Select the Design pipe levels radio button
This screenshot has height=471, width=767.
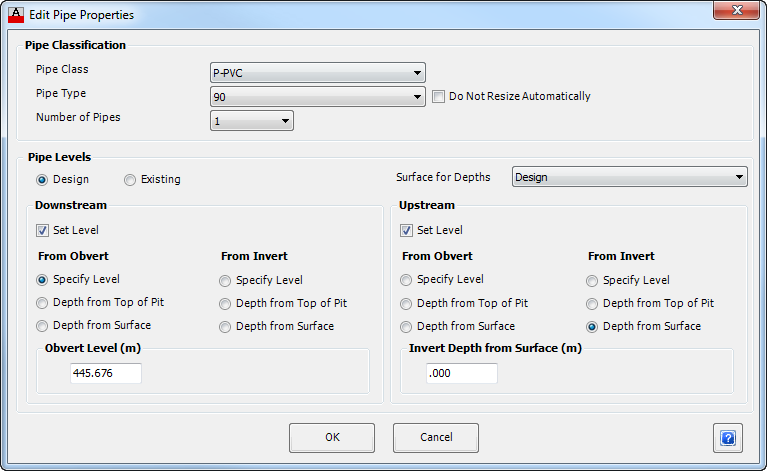tap(42, 180)
